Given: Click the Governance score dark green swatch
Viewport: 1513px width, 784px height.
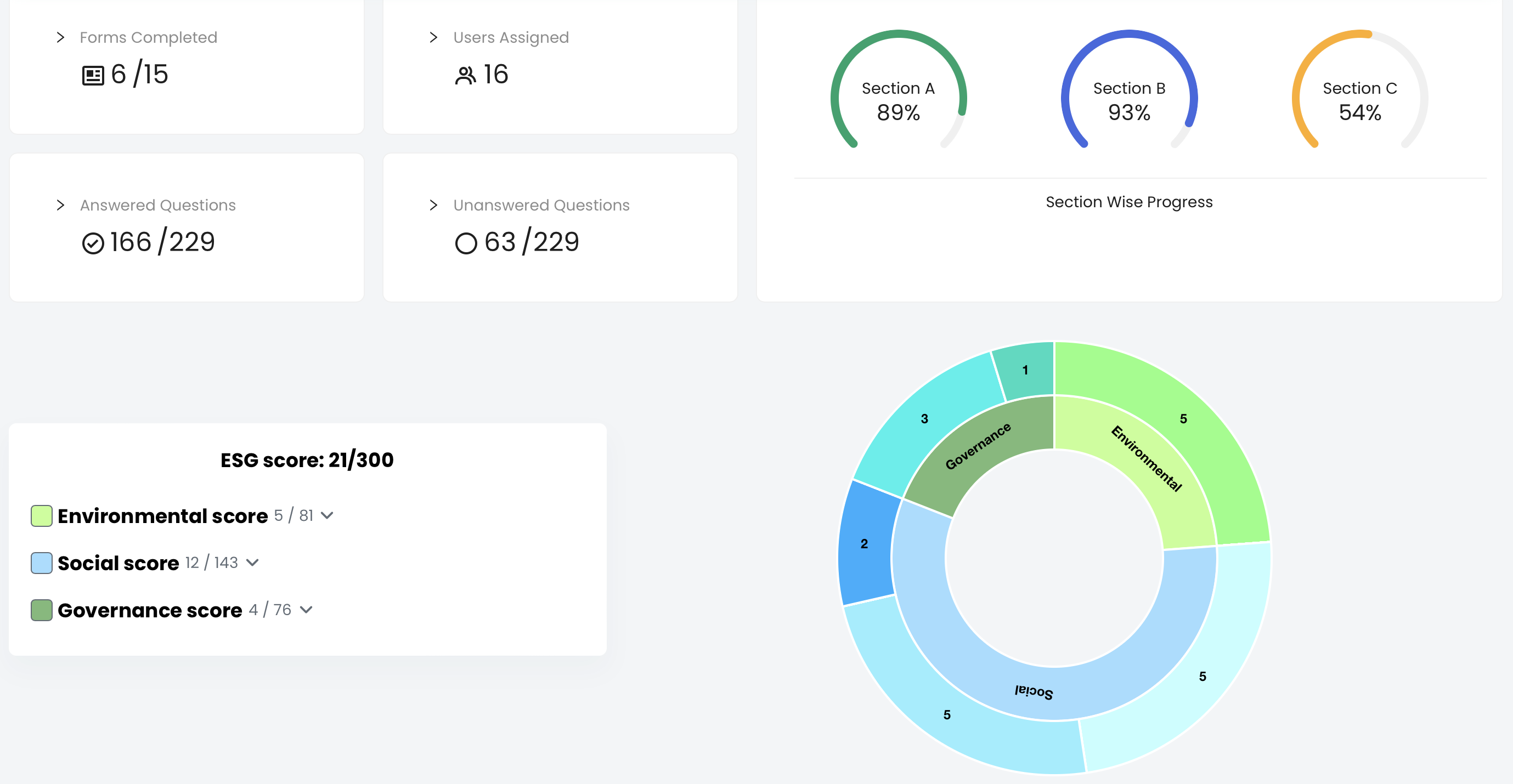Looking at the screenshot, I should click(42, 610).
